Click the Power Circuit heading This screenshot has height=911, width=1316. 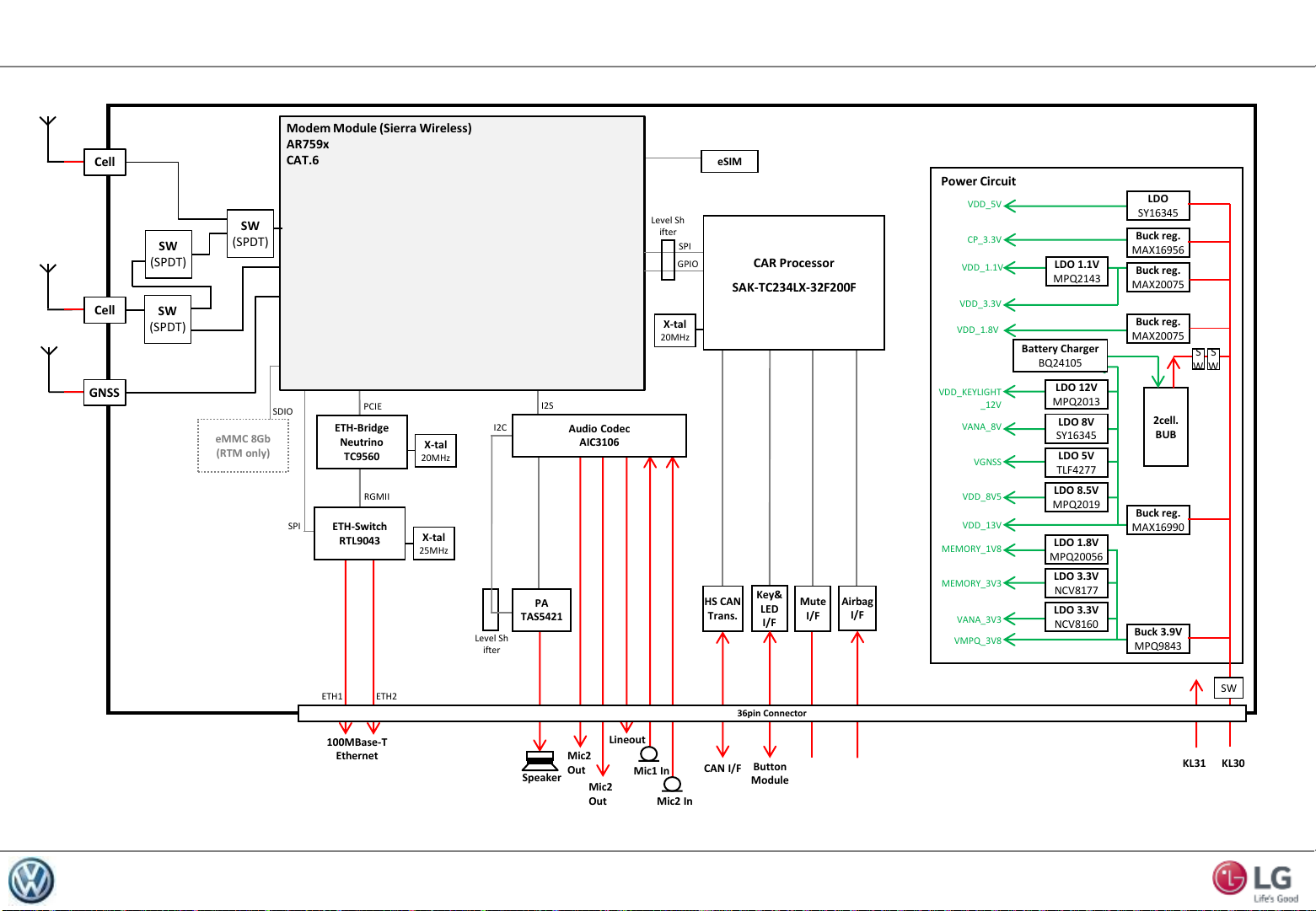pyautogui.click(x=978, y=181)
